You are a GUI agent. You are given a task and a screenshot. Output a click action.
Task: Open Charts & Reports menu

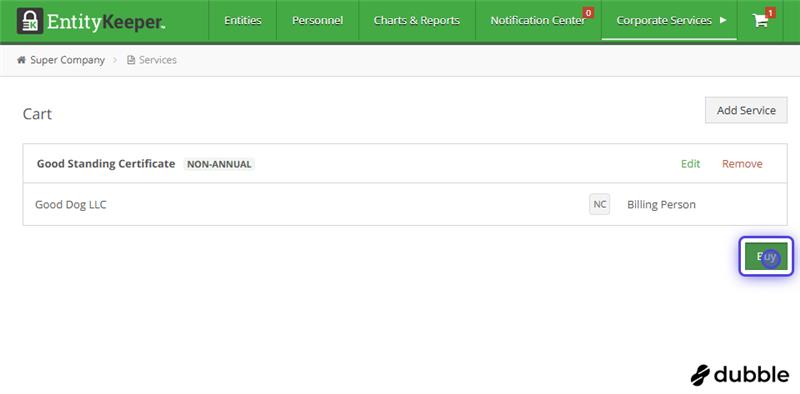tap(417, 20)
